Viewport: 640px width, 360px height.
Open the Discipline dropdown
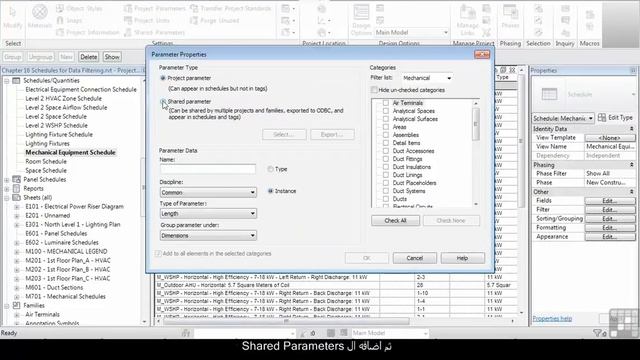tap(208, 192)
